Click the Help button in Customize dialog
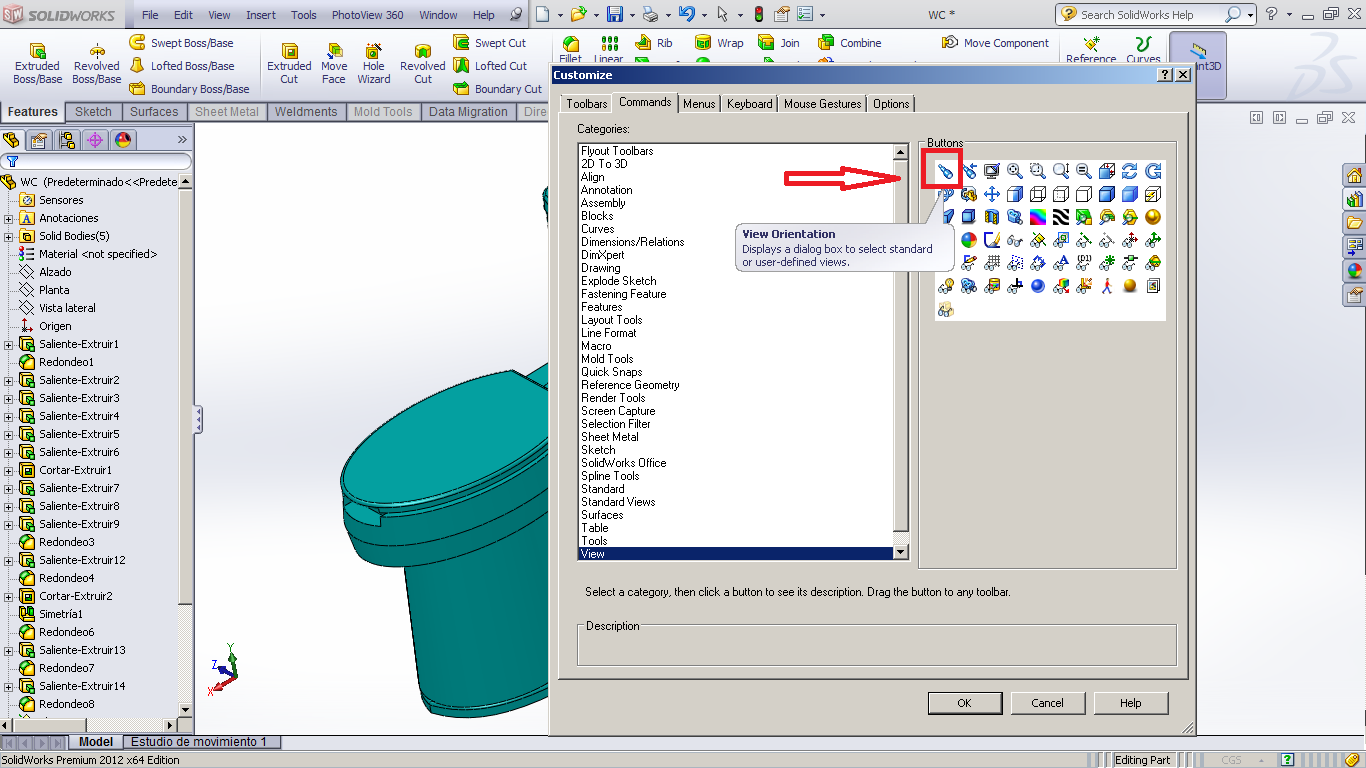The width and height of the screenshot is (1366, 768). point(1130,703)
